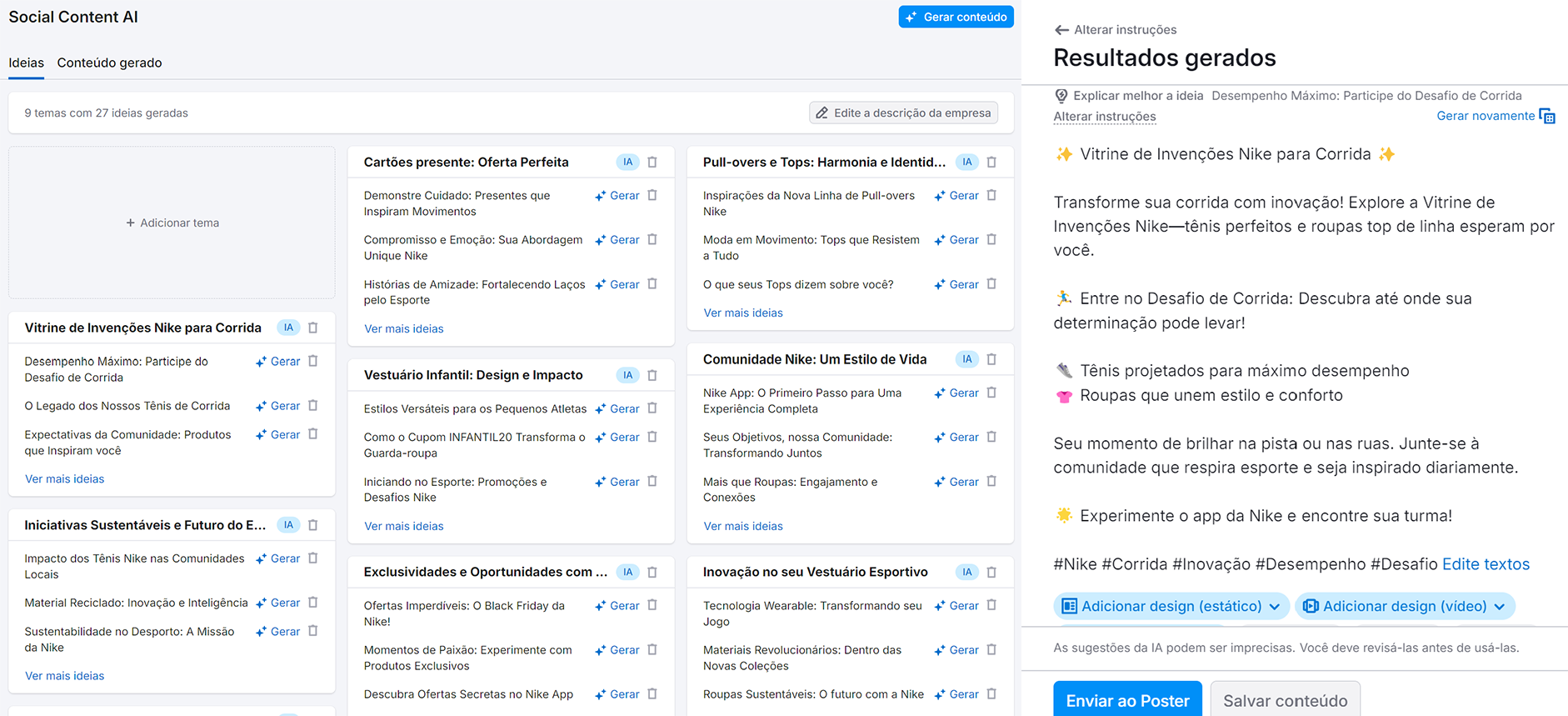Image resolution: width=1568 pixels, height=716 pixels.
Task: Click Salvar conteúdo button
Action: (x=1285, y=700)
